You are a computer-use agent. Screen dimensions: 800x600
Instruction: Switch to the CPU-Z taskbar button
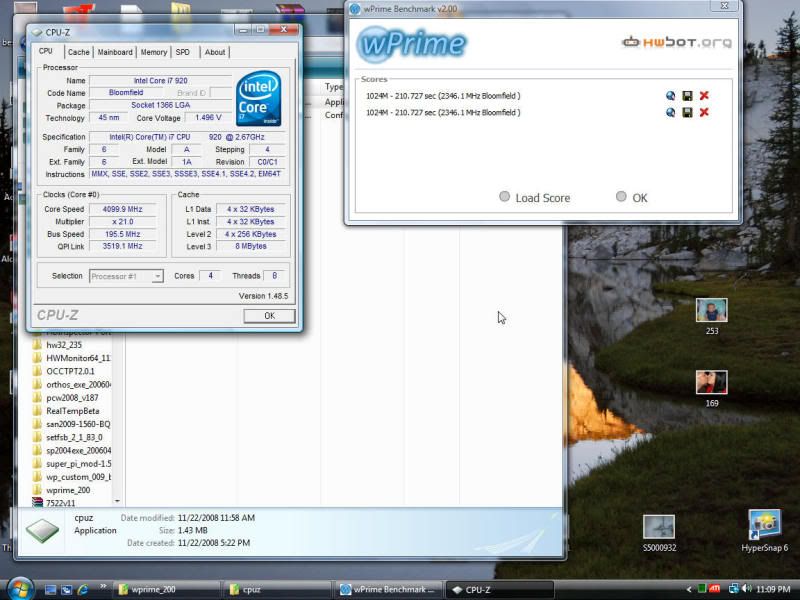click(500, 590)
